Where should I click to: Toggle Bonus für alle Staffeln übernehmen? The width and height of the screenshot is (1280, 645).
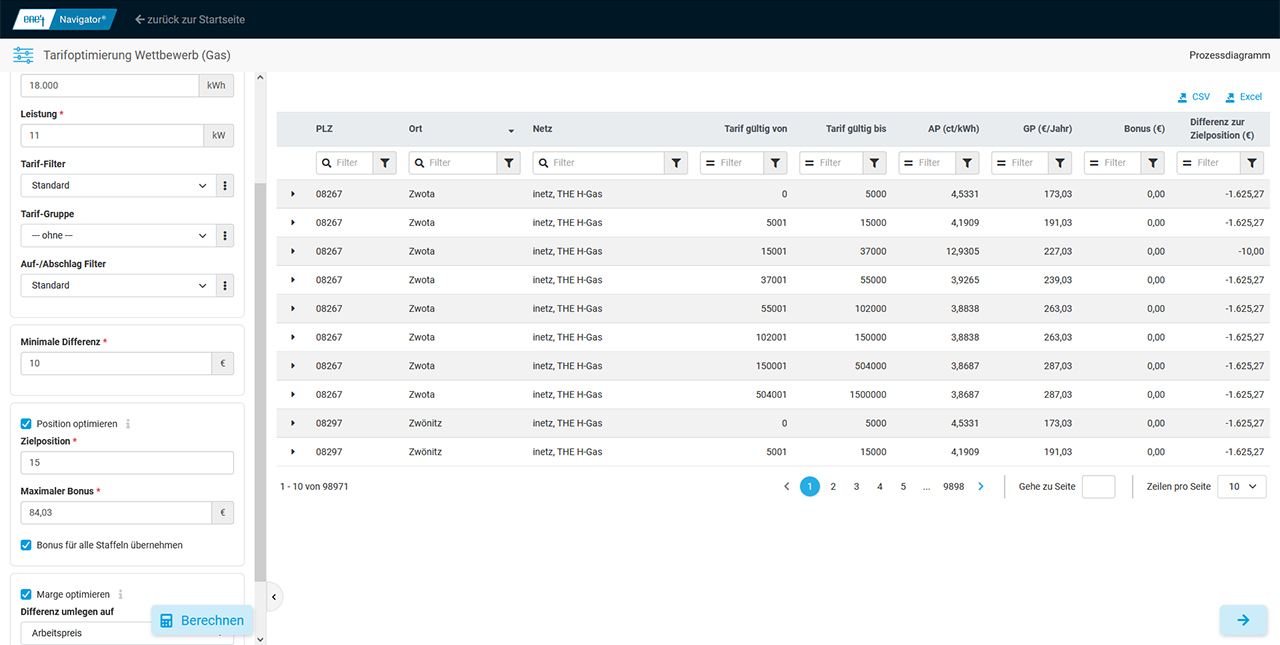27,545
